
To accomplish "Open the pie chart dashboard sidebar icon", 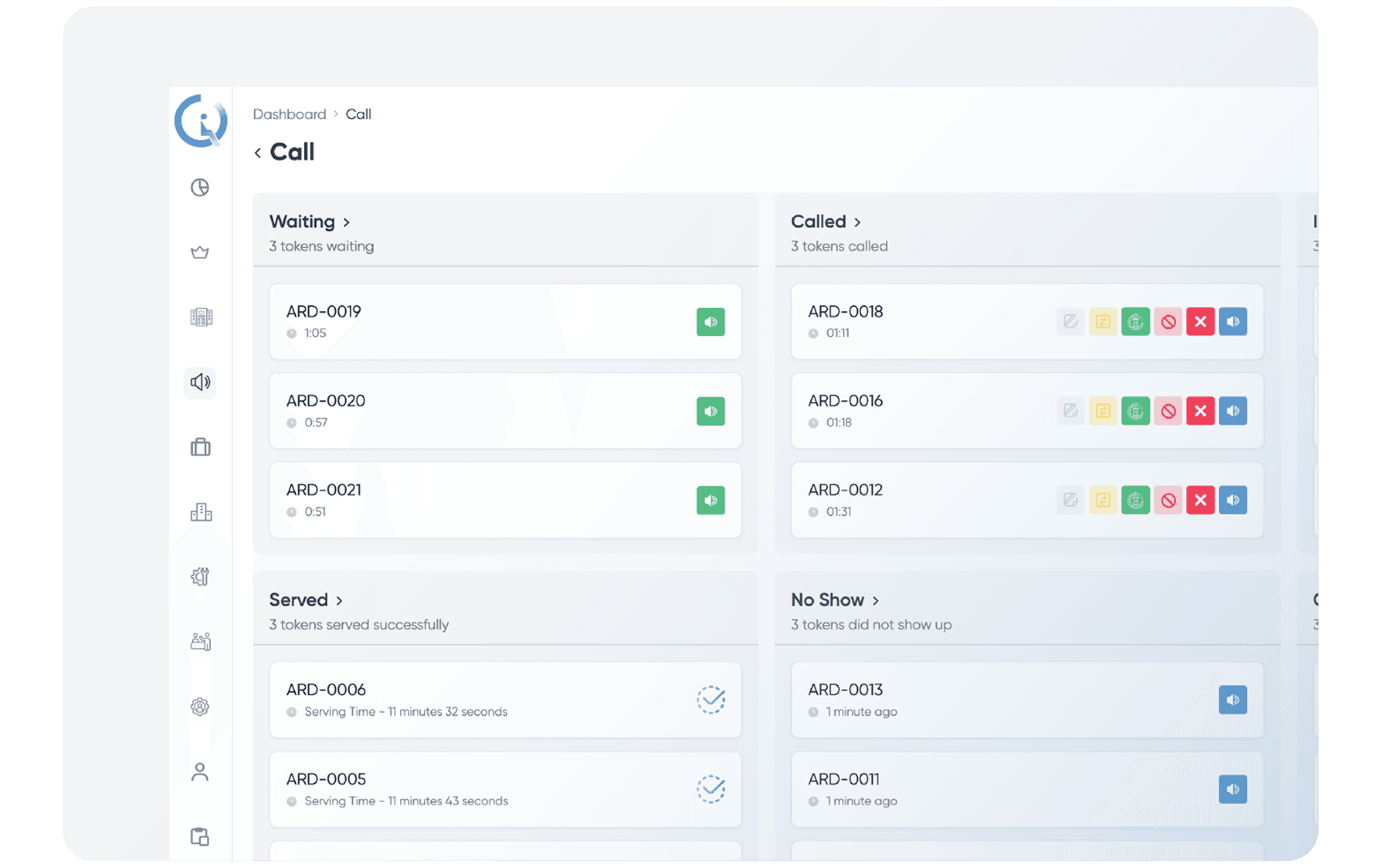I will tap(200, 188).
